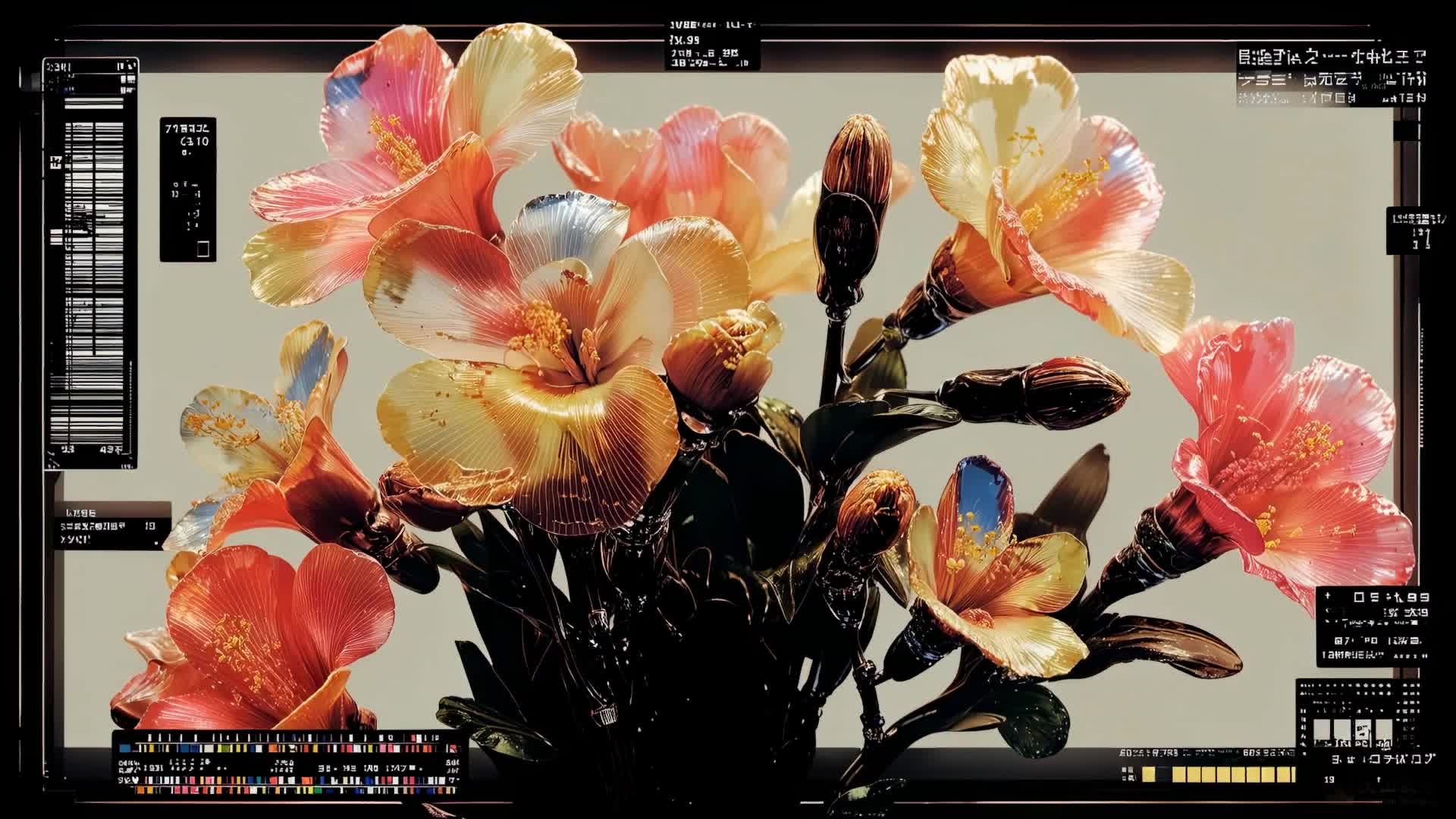Click the hollow square icon beside the plus sign
This screenshot has height=819, width=1456.
[x=1359, y=598]
